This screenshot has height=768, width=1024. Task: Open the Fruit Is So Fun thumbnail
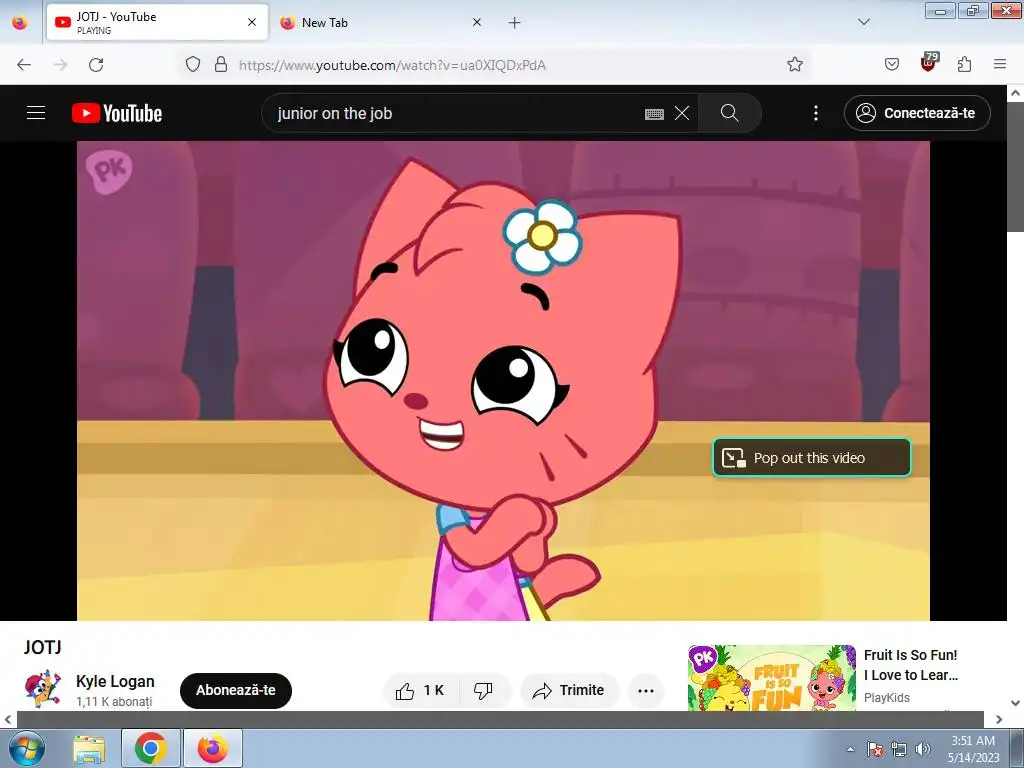[x=771, y=677]
